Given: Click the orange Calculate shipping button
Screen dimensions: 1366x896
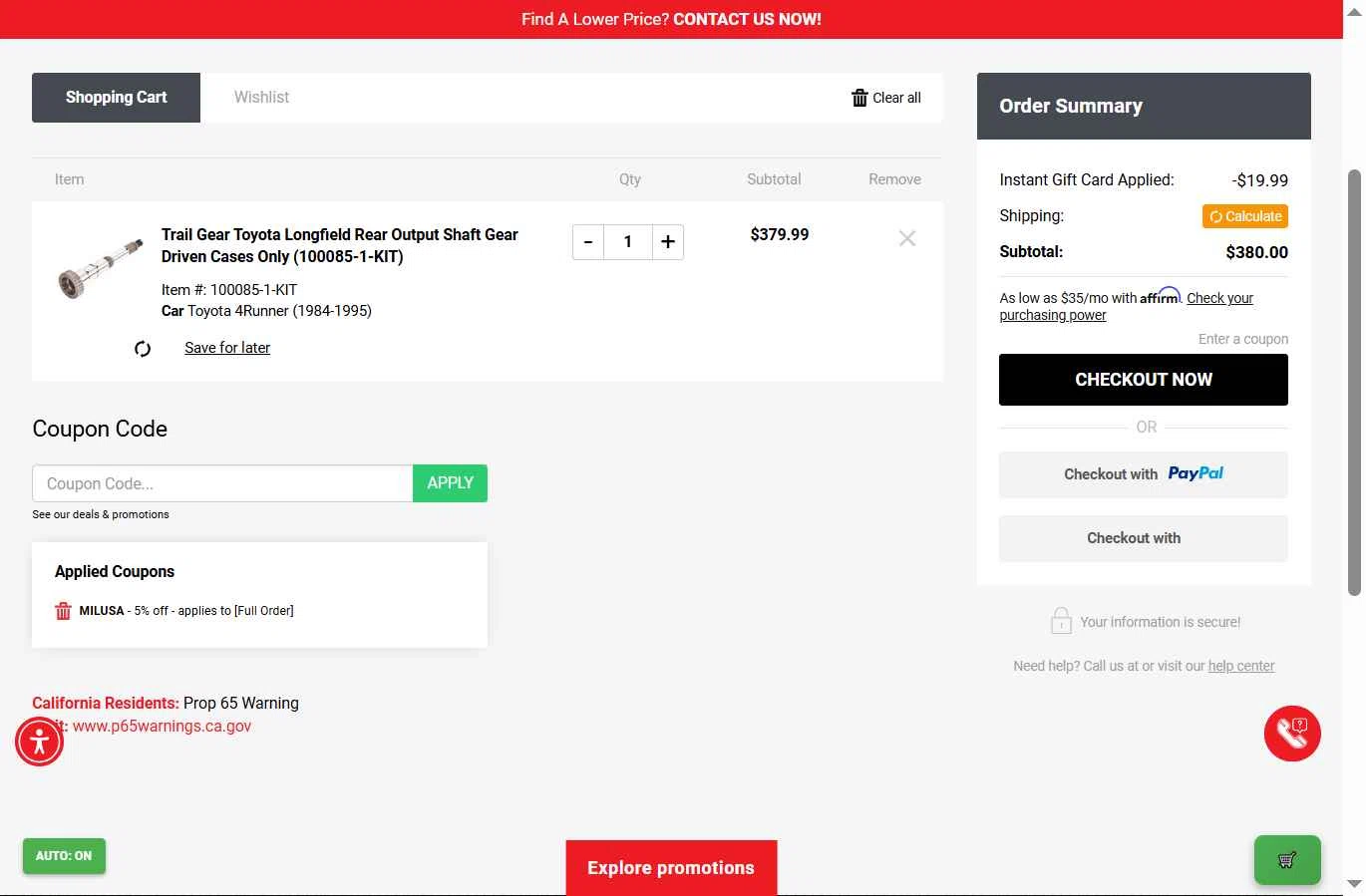Looking at the screenshot, I should point(1245,216).
